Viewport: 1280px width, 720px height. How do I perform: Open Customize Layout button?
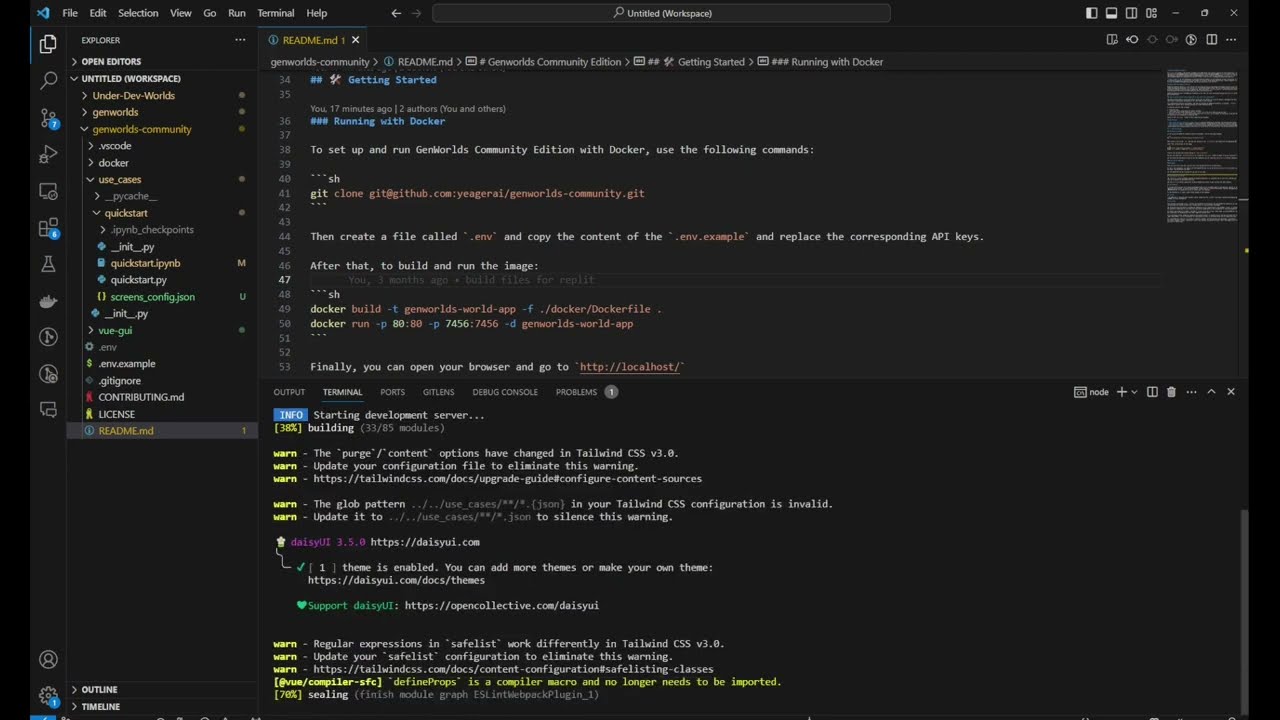coord(1151,13)
